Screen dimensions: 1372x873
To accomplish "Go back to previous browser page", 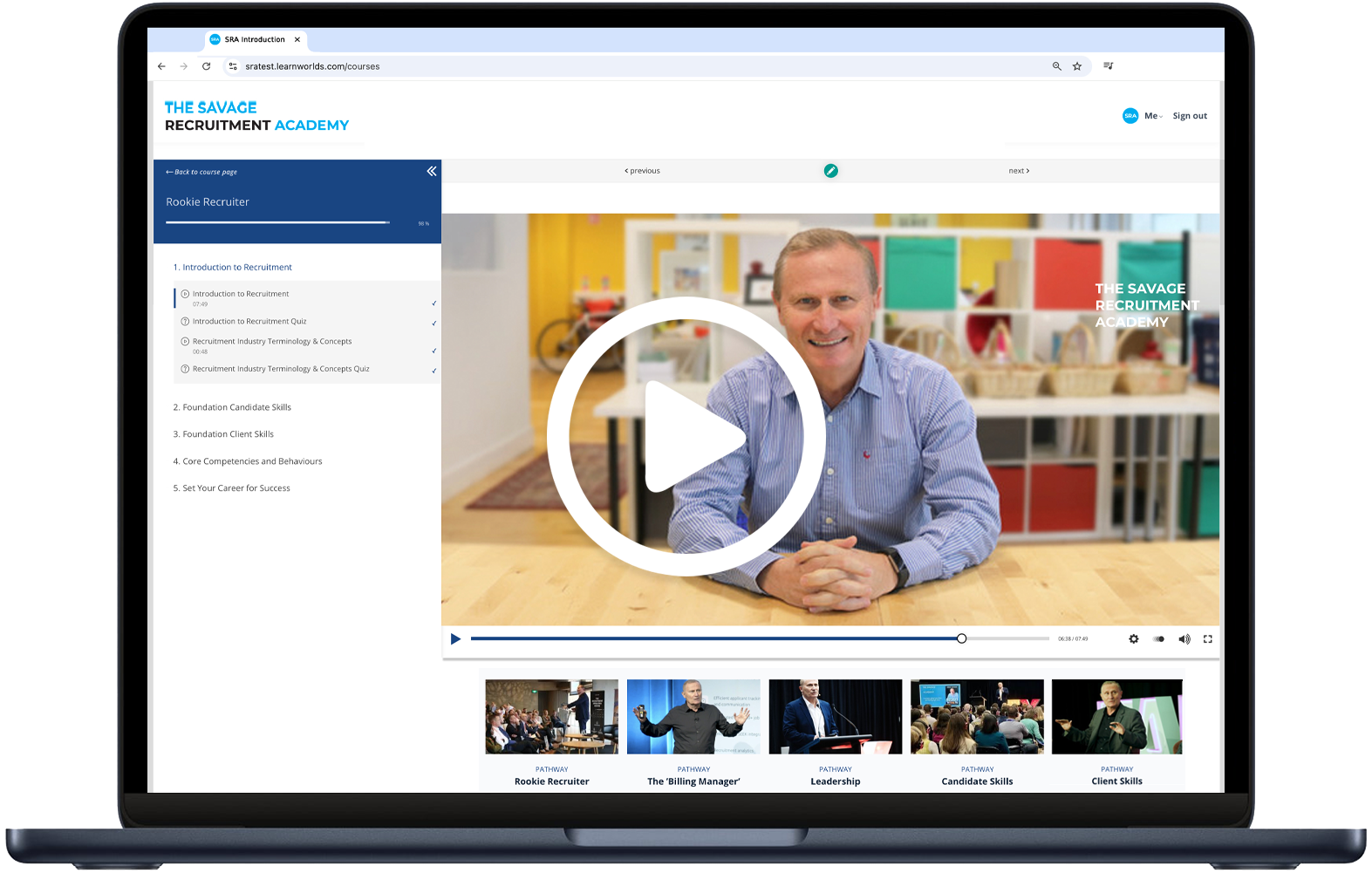I will pos(161,66).
